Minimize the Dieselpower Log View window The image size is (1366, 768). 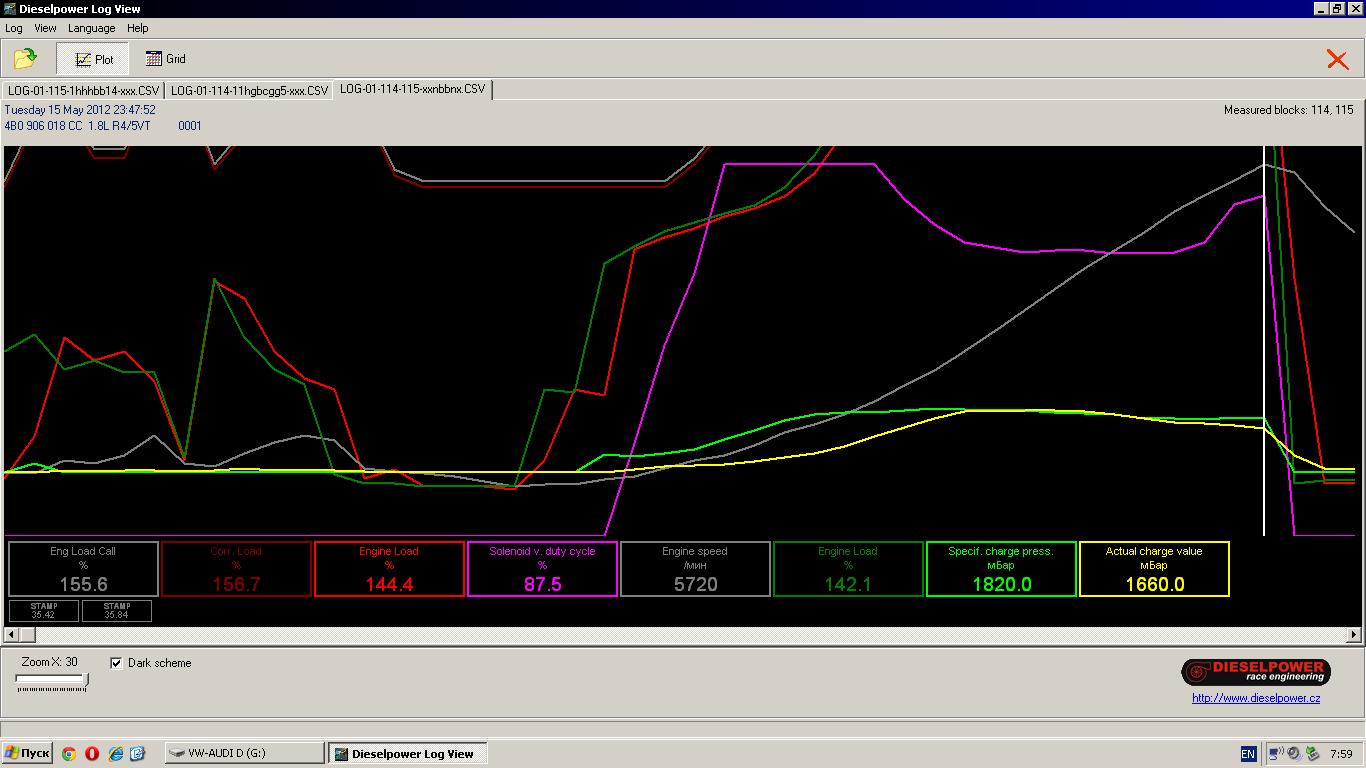coord(1321,9)
